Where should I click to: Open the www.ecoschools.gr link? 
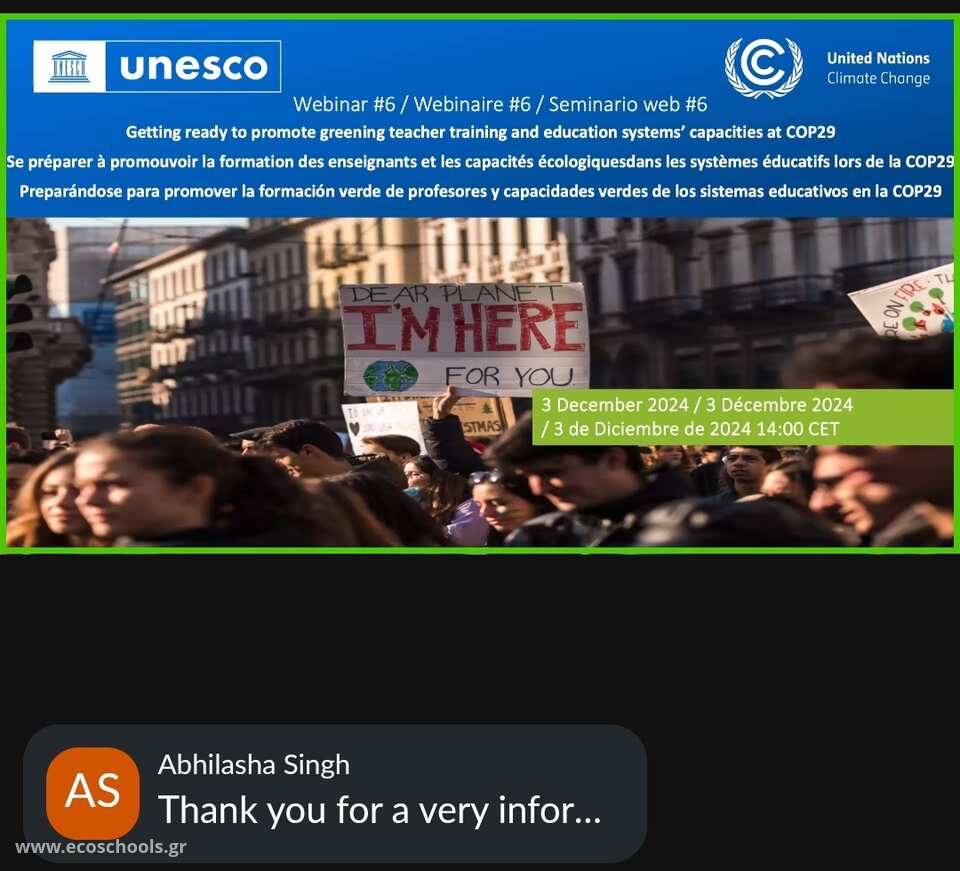point(101,847)
